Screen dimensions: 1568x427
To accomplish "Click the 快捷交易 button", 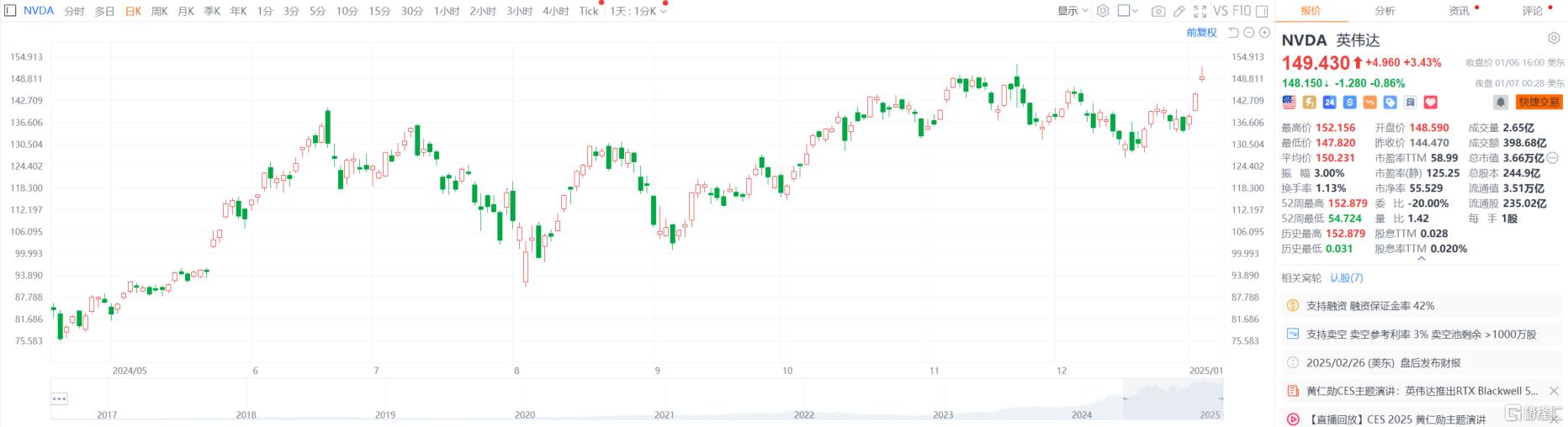I will click(1539, 102).
